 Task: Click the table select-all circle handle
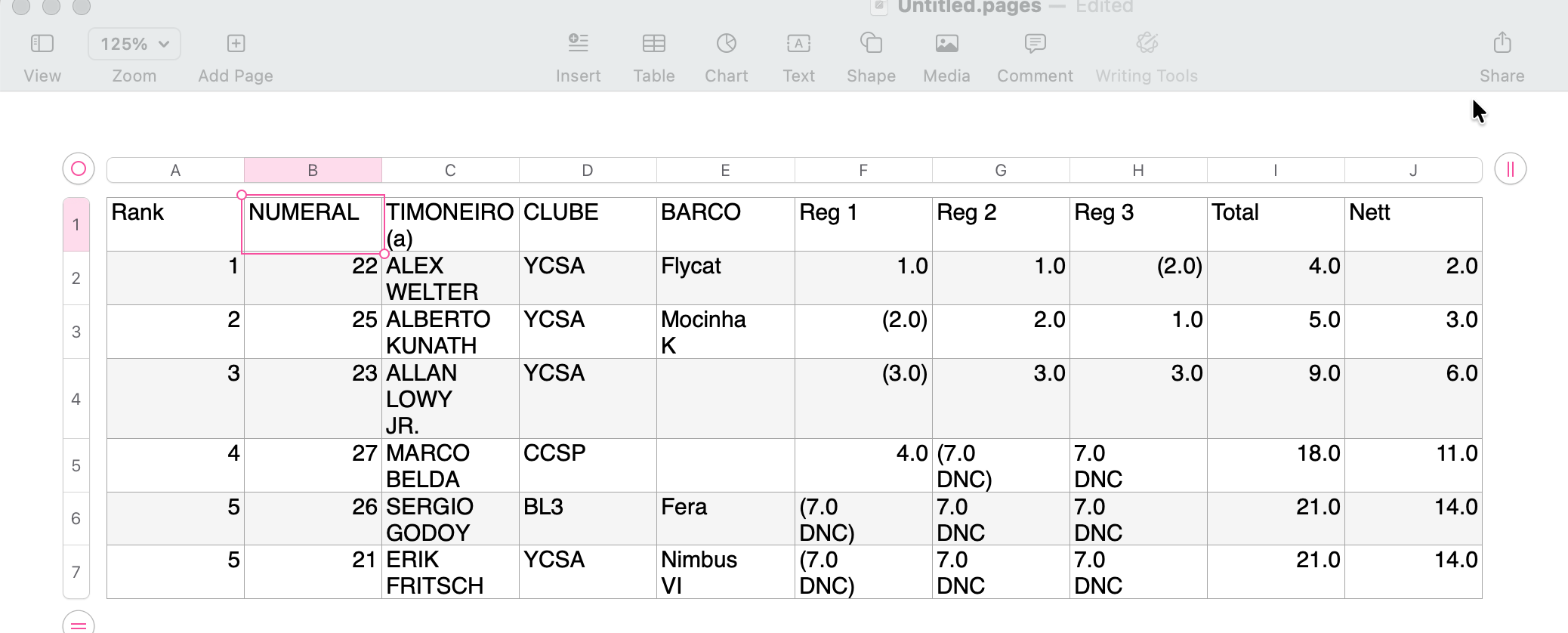tap(79, 168)
